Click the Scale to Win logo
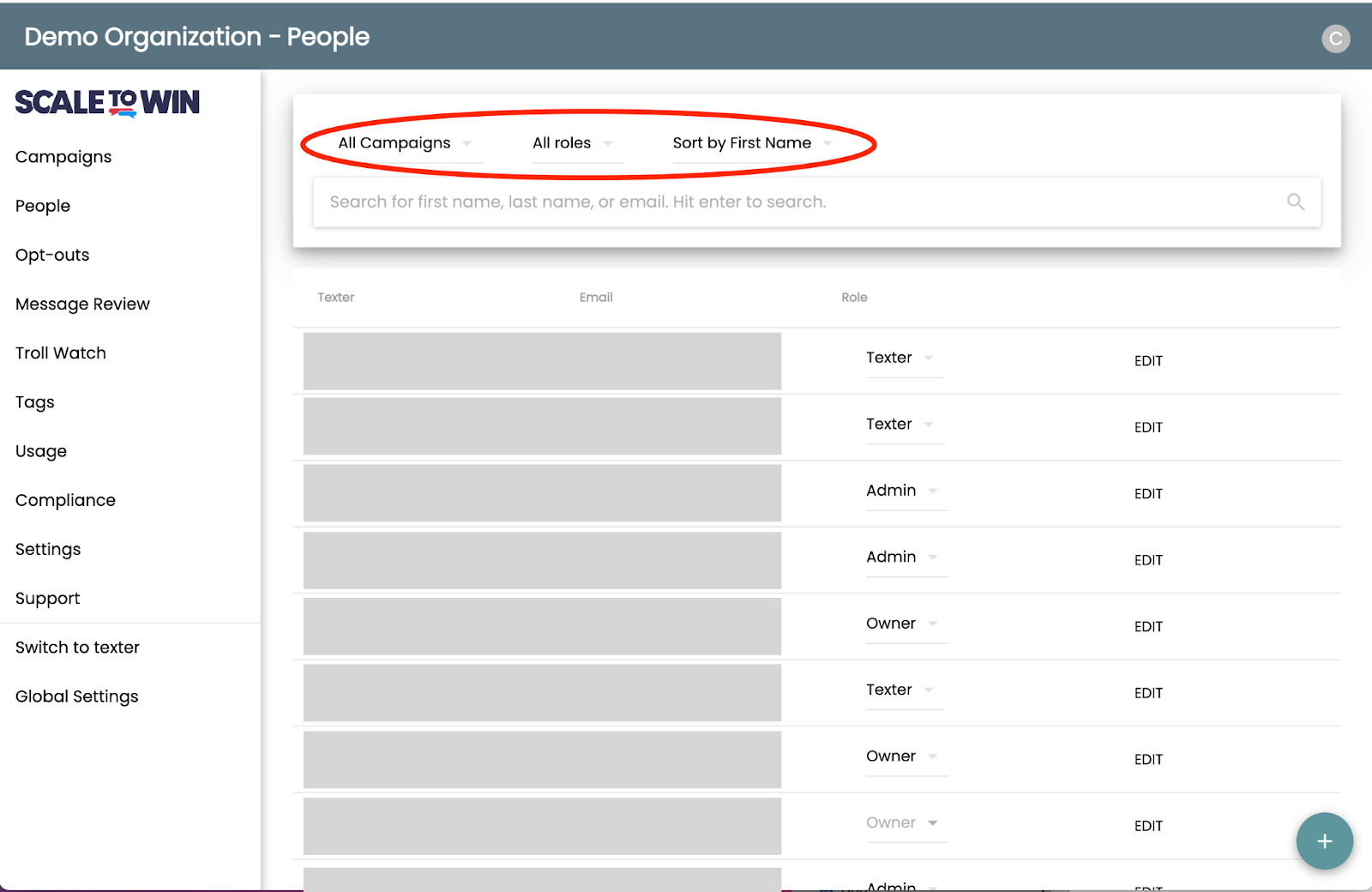 (x=107, y=103)
